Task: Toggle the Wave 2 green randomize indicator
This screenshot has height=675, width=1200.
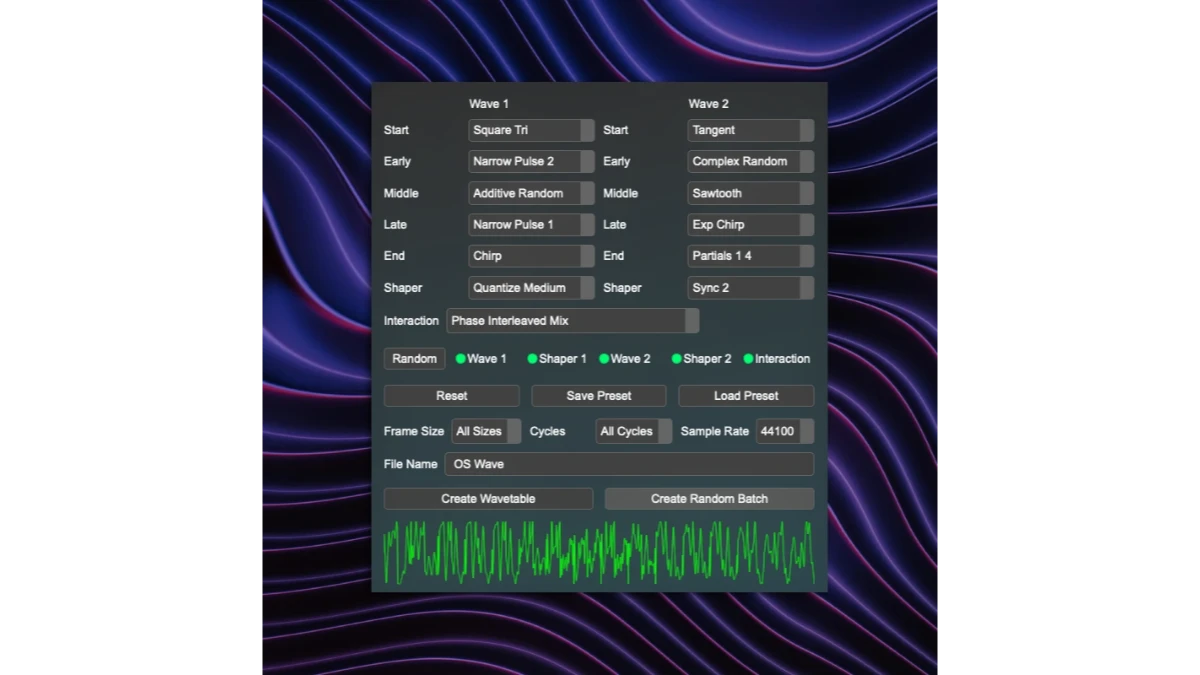Action: point(604,359)
